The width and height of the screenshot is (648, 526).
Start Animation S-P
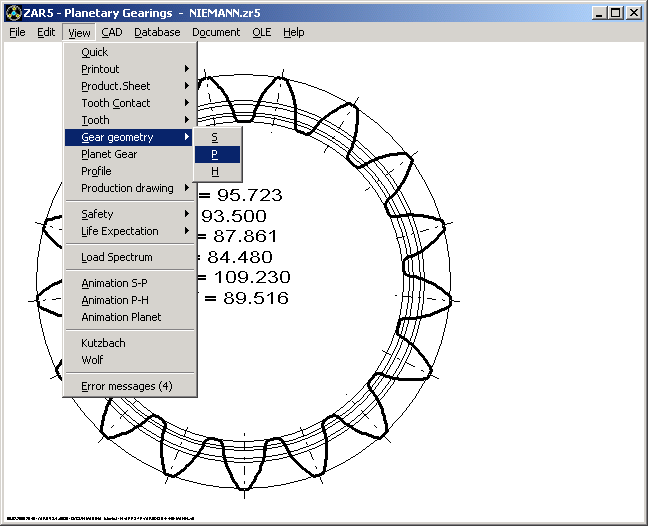tap(114, 283)
